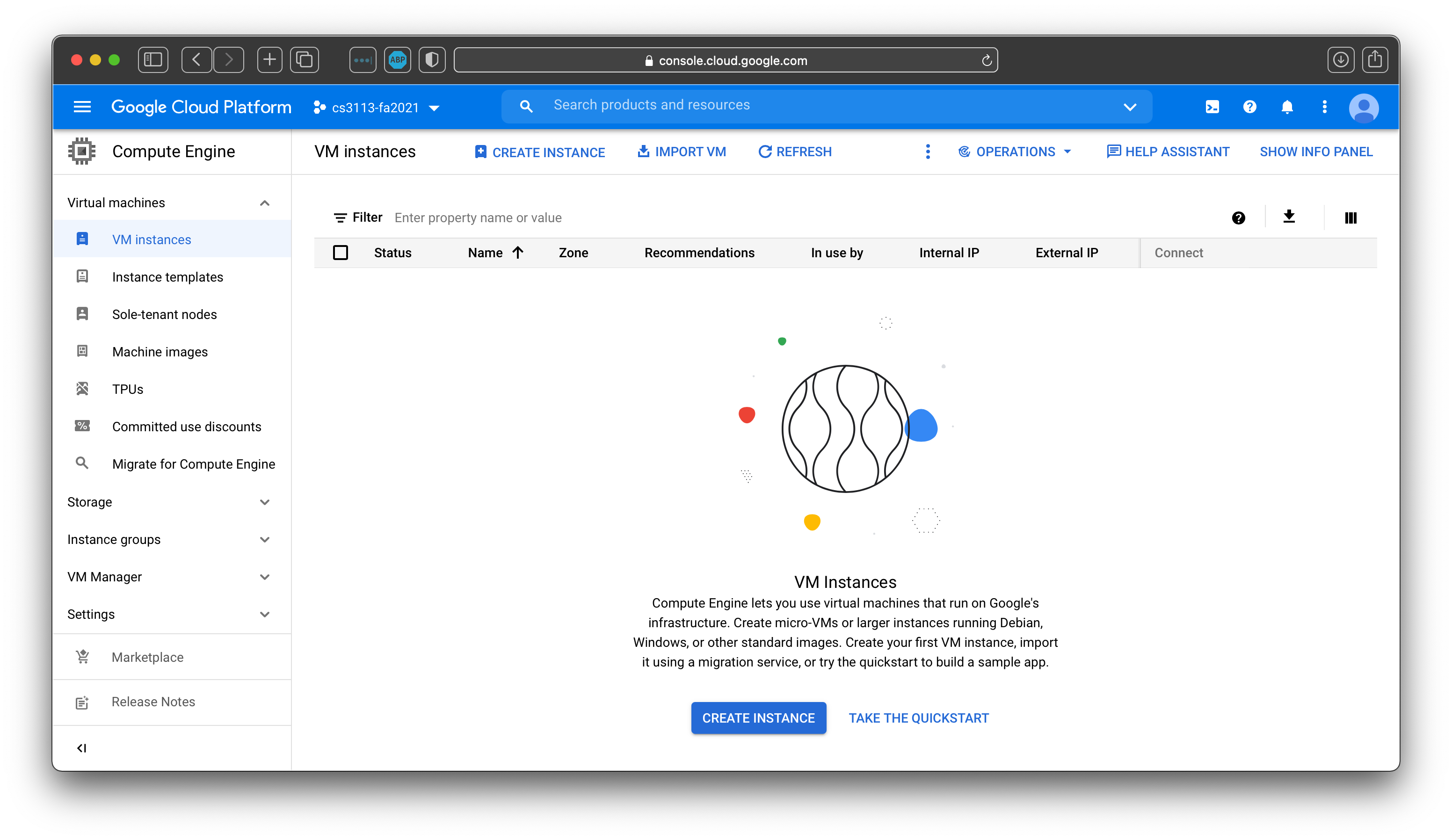Open Committed use discounts
Screen dimensions: 1452x840
[x=171, y=427]
